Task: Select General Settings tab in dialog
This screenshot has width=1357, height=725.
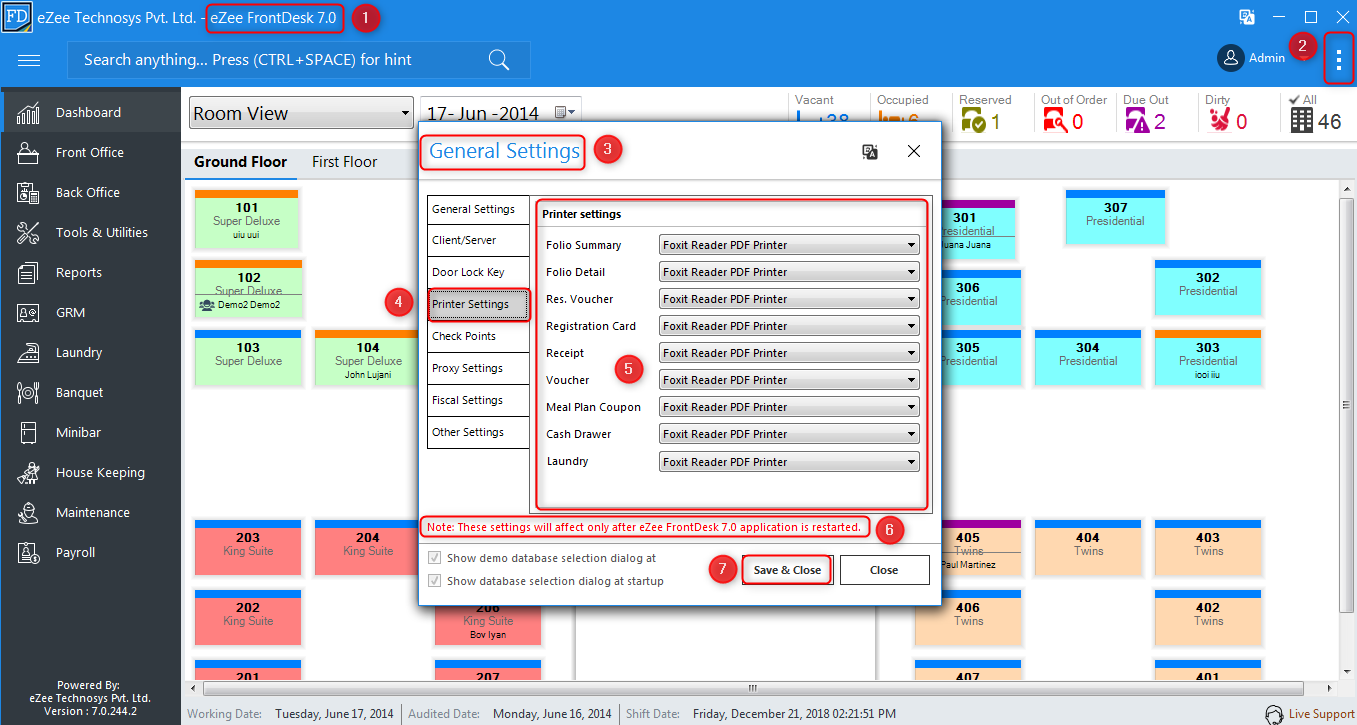Action: click(x=478, y=209)
